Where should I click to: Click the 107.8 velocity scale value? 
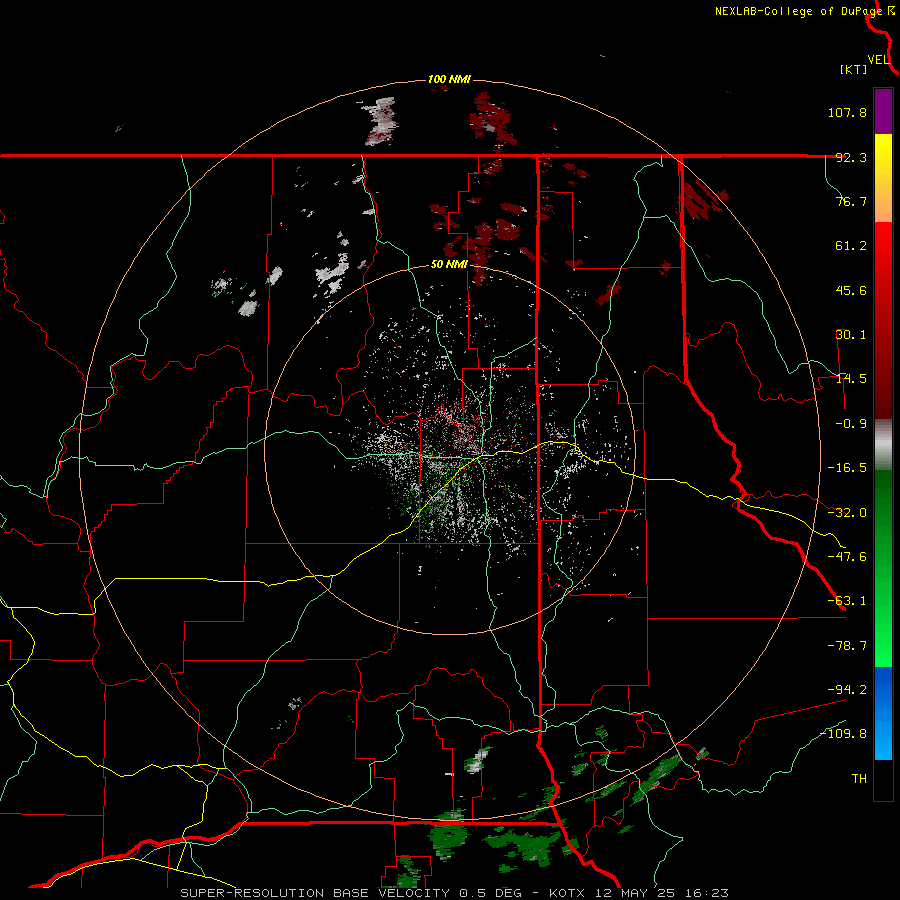click(847, 112)
